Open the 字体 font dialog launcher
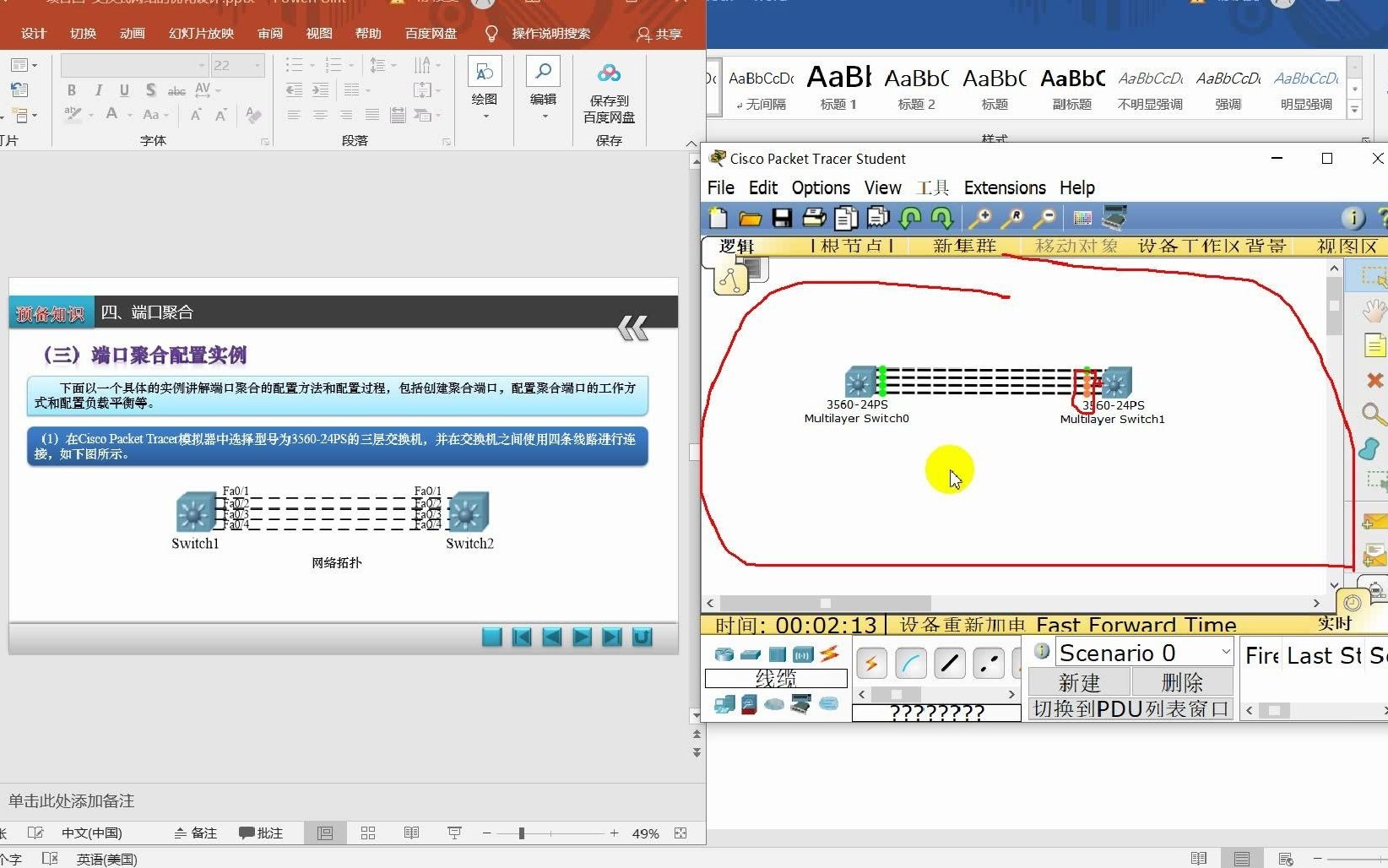 [x=265, y=142]
